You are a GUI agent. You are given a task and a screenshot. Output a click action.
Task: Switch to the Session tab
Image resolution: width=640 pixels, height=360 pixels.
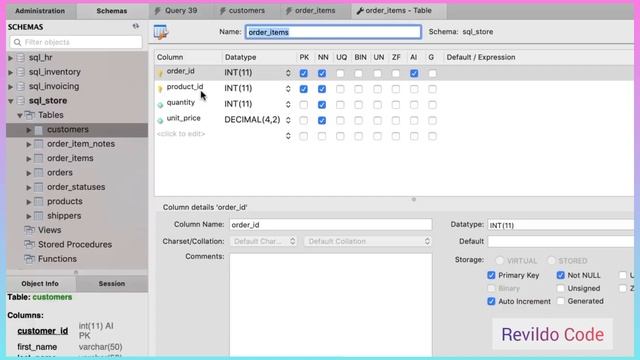112,284
